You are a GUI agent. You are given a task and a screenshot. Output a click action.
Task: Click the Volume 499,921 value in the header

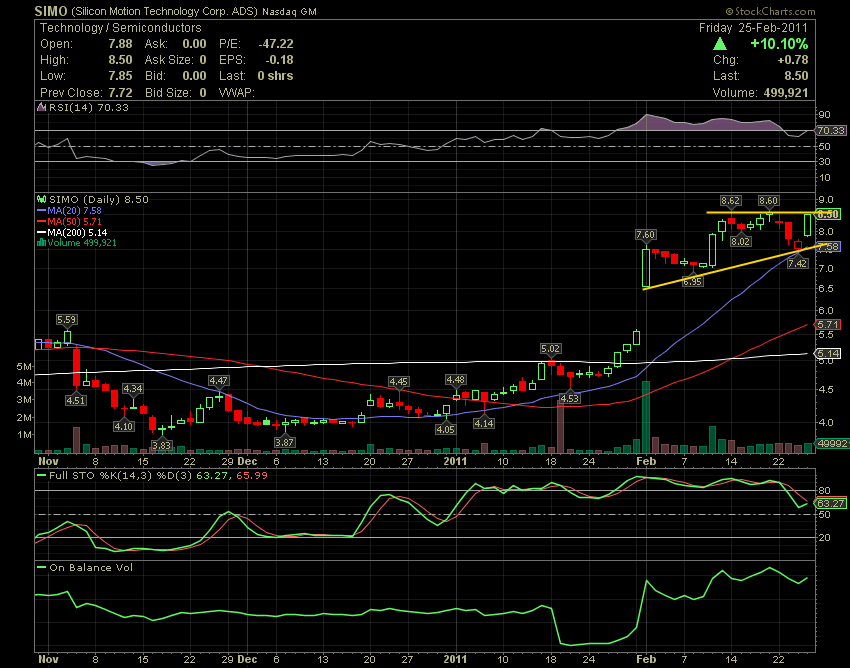[786, 93]
